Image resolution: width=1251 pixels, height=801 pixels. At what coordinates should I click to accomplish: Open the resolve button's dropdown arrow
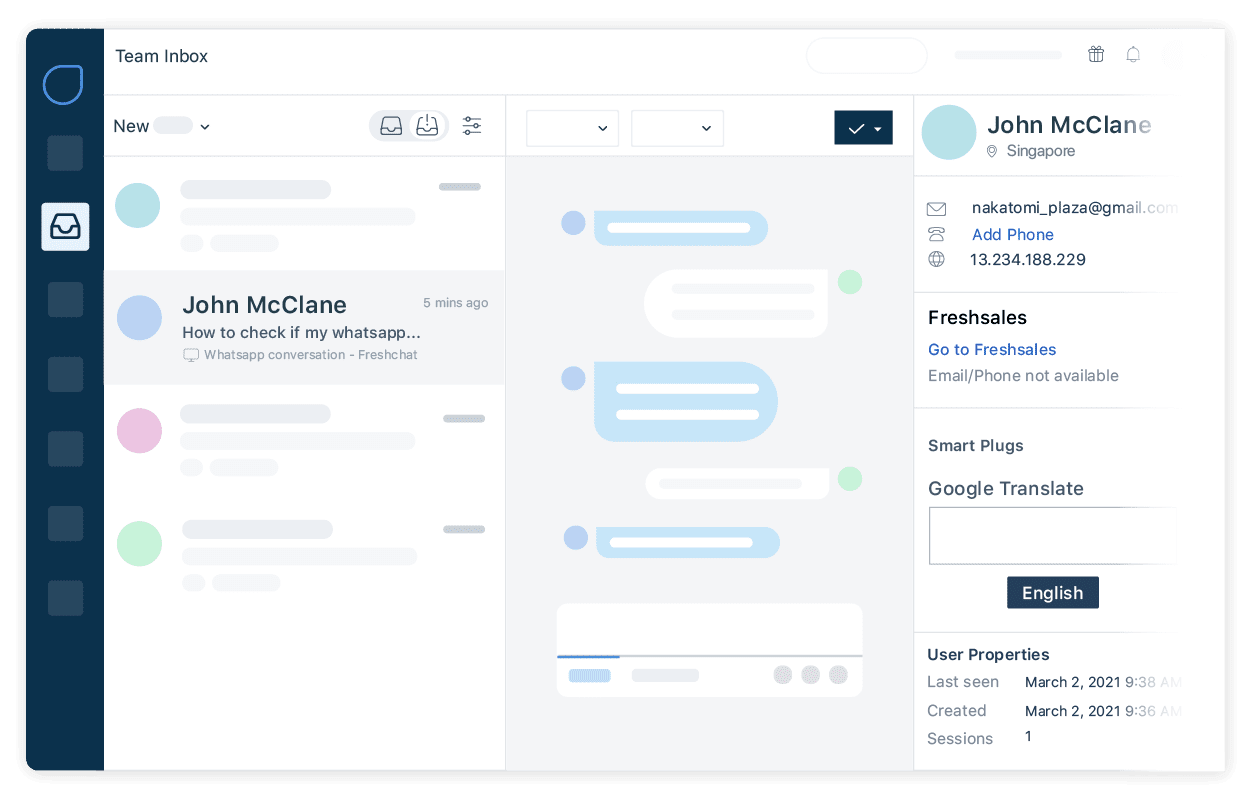[879, 128]
